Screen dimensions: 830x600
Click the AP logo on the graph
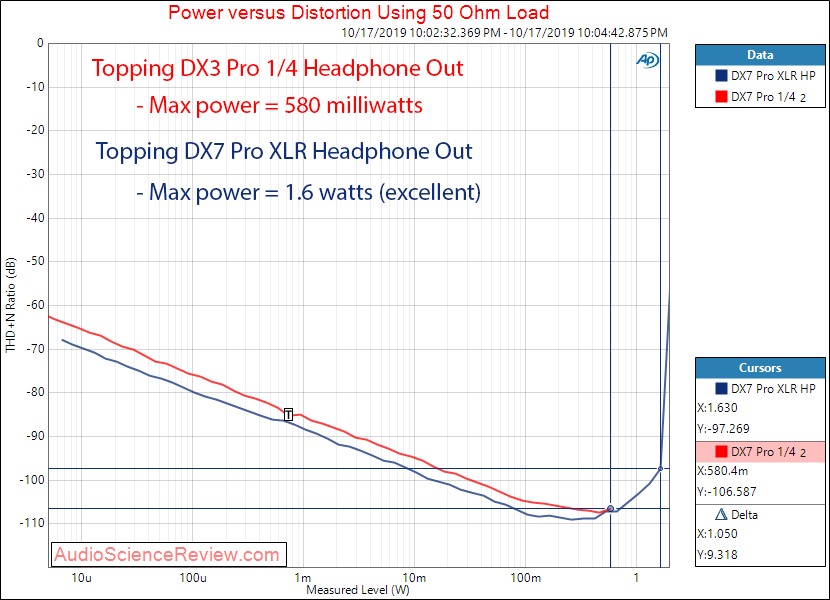[647, 60]
